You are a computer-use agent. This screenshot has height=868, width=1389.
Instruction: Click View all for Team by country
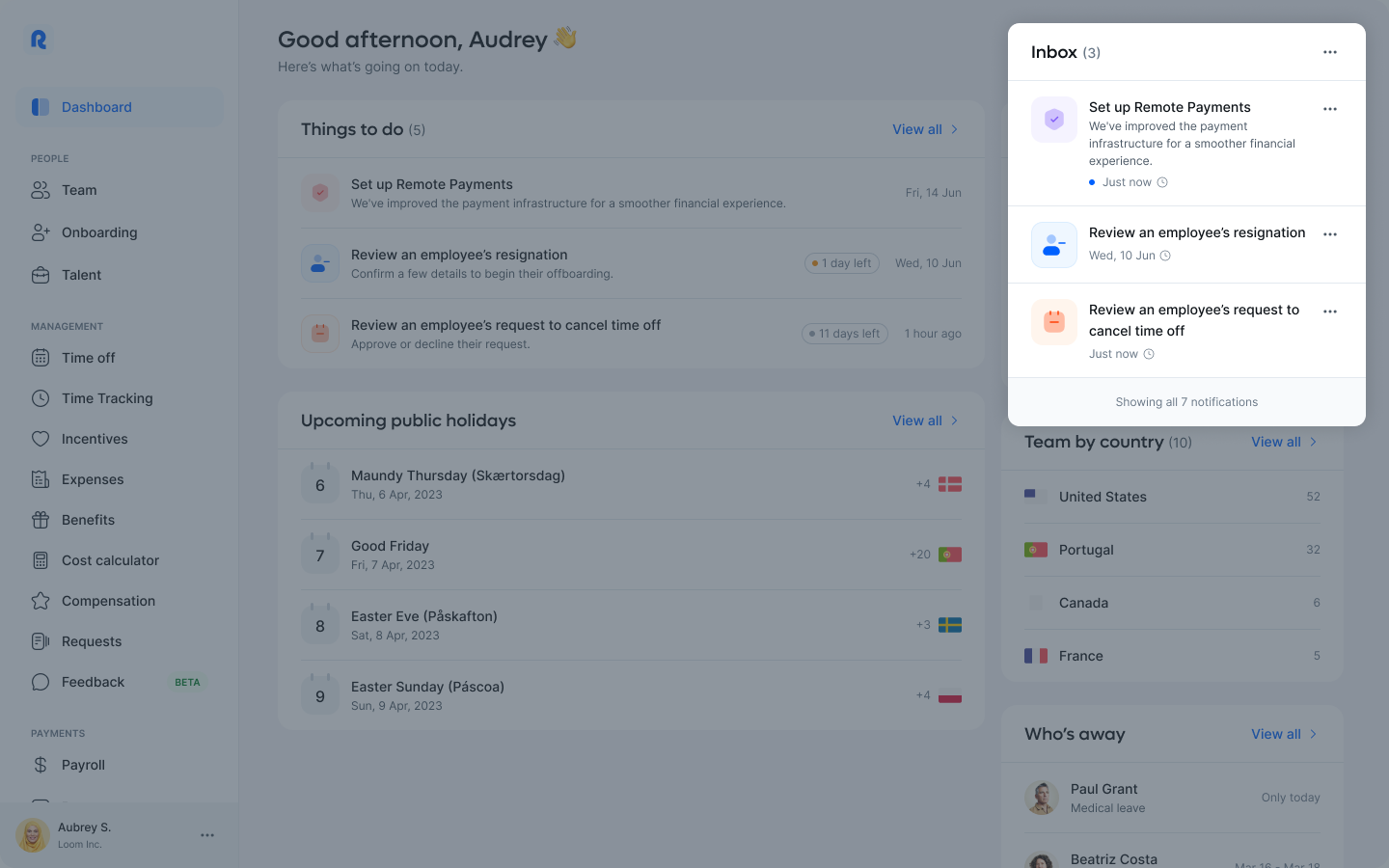(1285, 442)
